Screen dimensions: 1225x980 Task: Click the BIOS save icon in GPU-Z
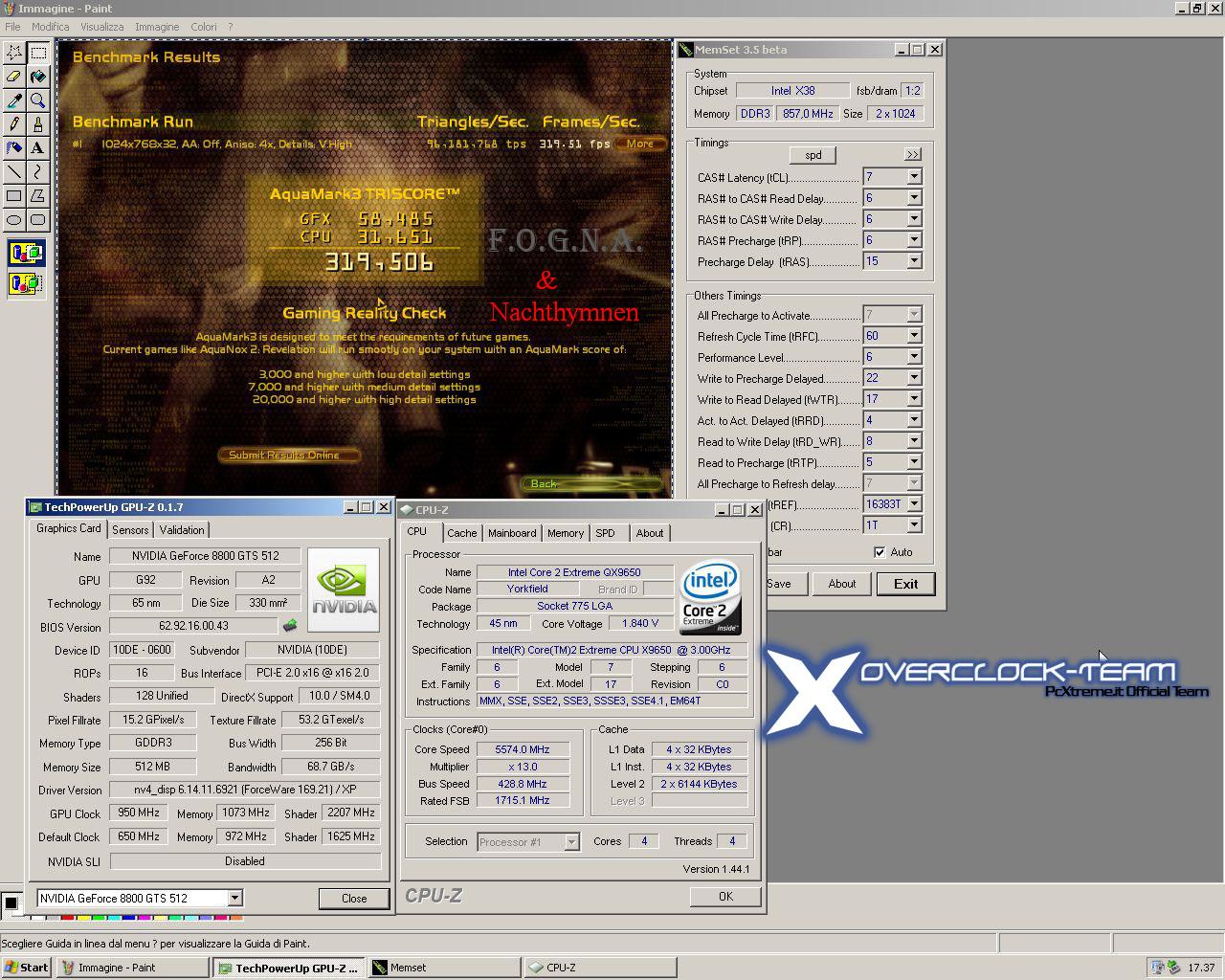coord(290,626)
